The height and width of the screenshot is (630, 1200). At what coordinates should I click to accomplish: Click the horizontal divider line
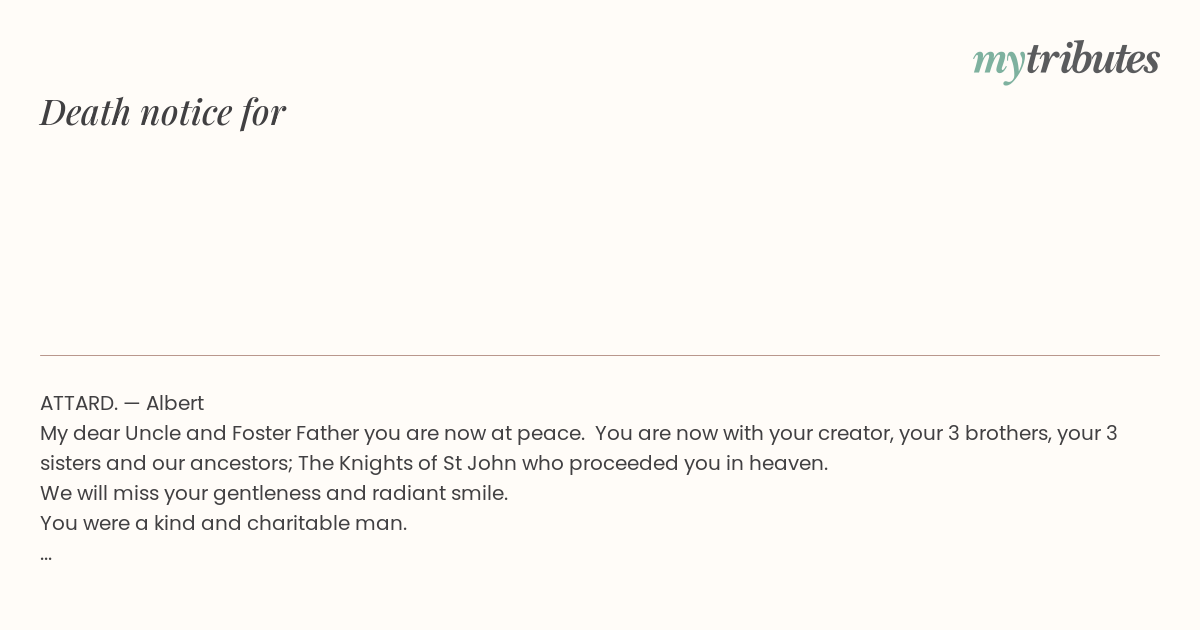(600, 355)
